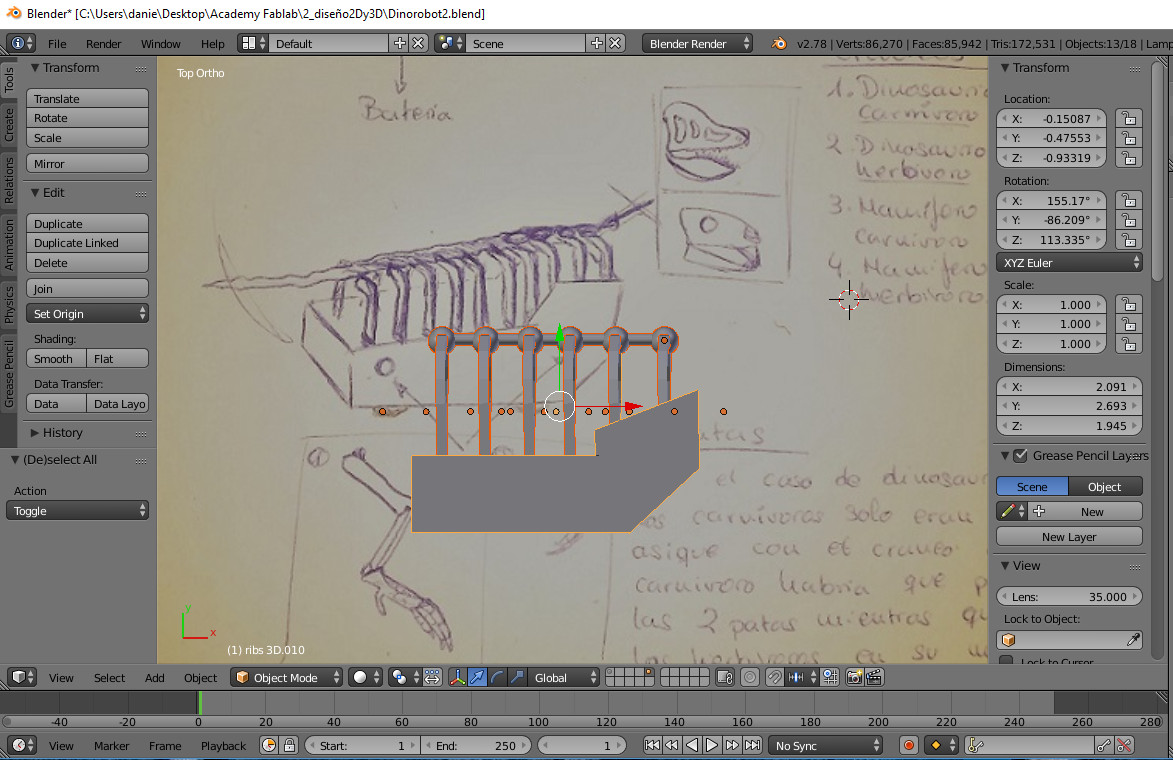Open the Render menu

(x=103, y=43)
